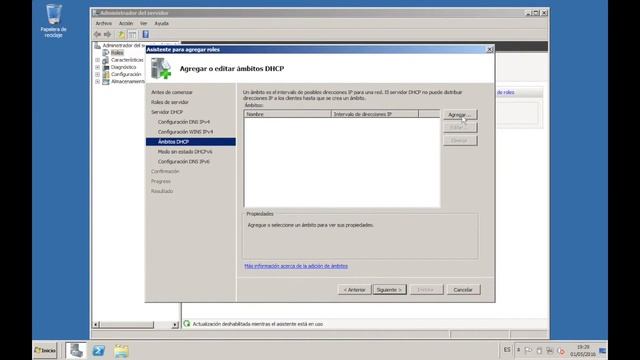Viewport: 640px width, 360px height.
Task: Go to Configuración WINS IPv4 step
Action: click(185, 132)
